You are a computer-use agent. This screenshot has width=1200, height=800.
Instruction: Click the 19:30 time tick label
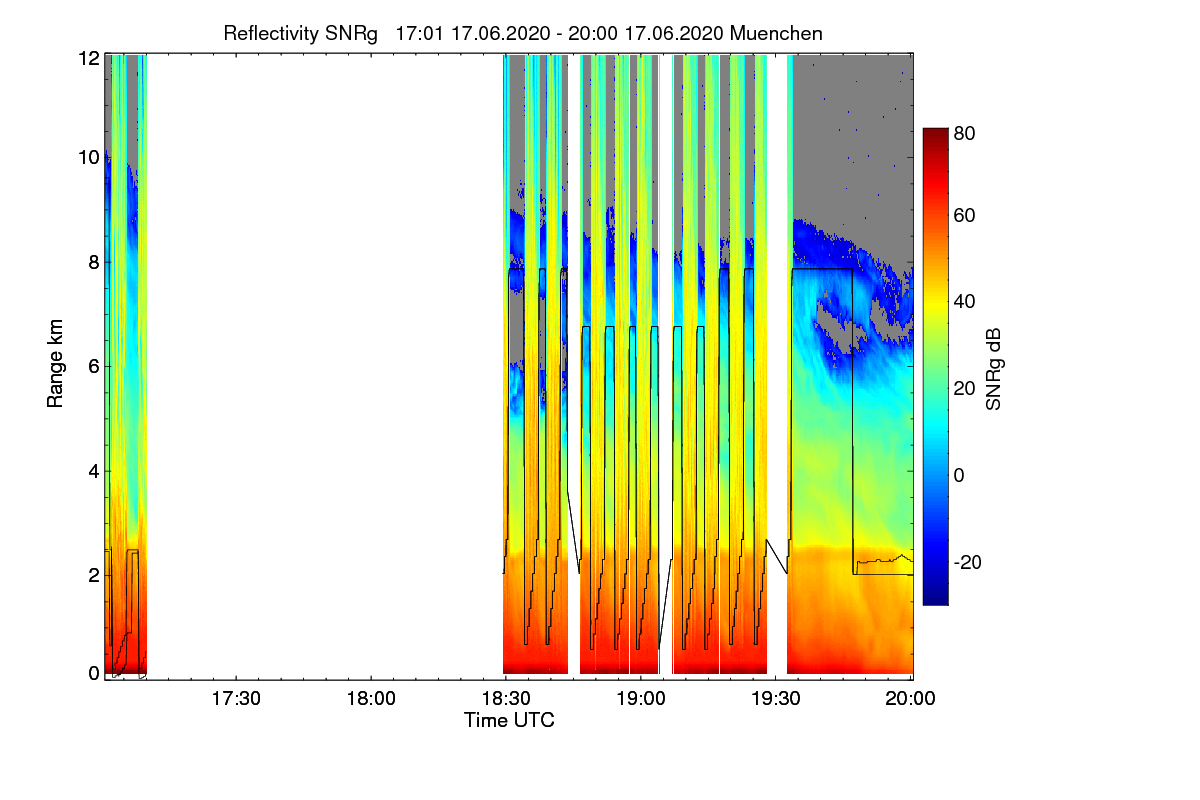pos(776,699)
